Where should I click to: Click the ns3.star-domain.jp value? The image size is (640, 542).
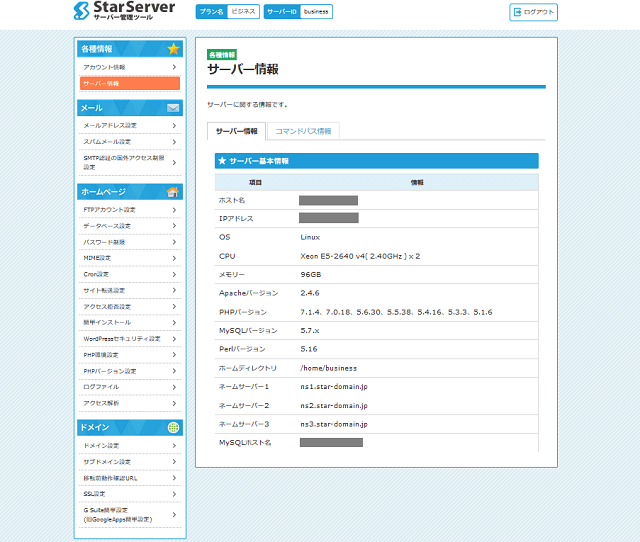334,424
